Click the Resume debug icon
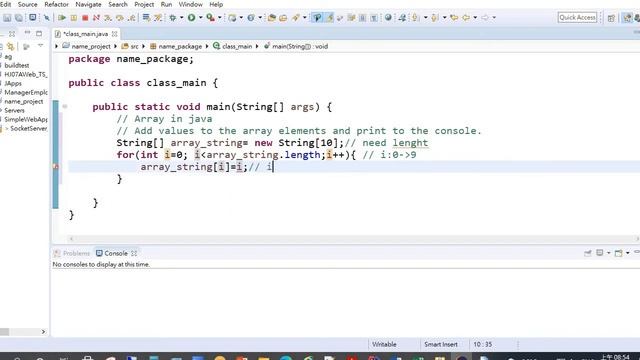The width and height of the screenshot is (640, 360). point(62,18)
